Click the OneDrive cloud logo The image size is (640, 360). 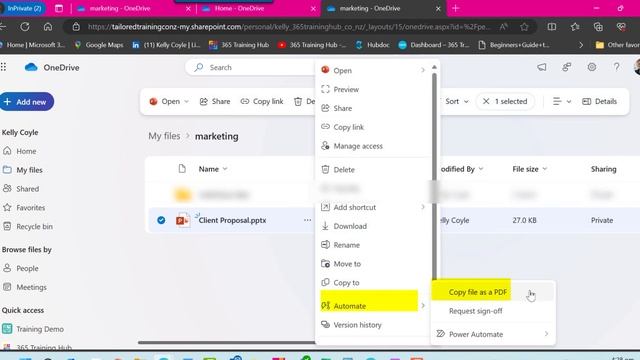coord(31,67)
